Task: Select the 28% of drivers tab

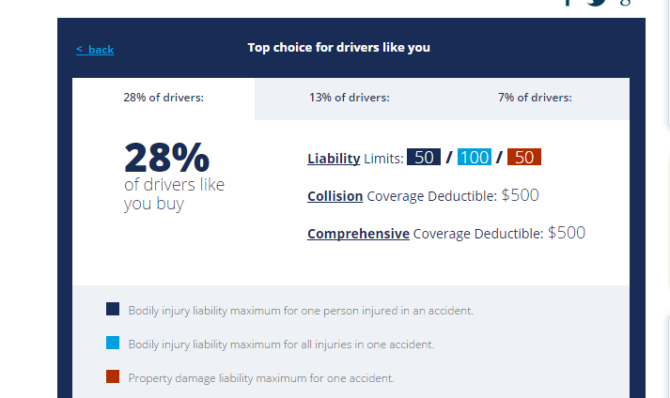Action: point(164,98)
